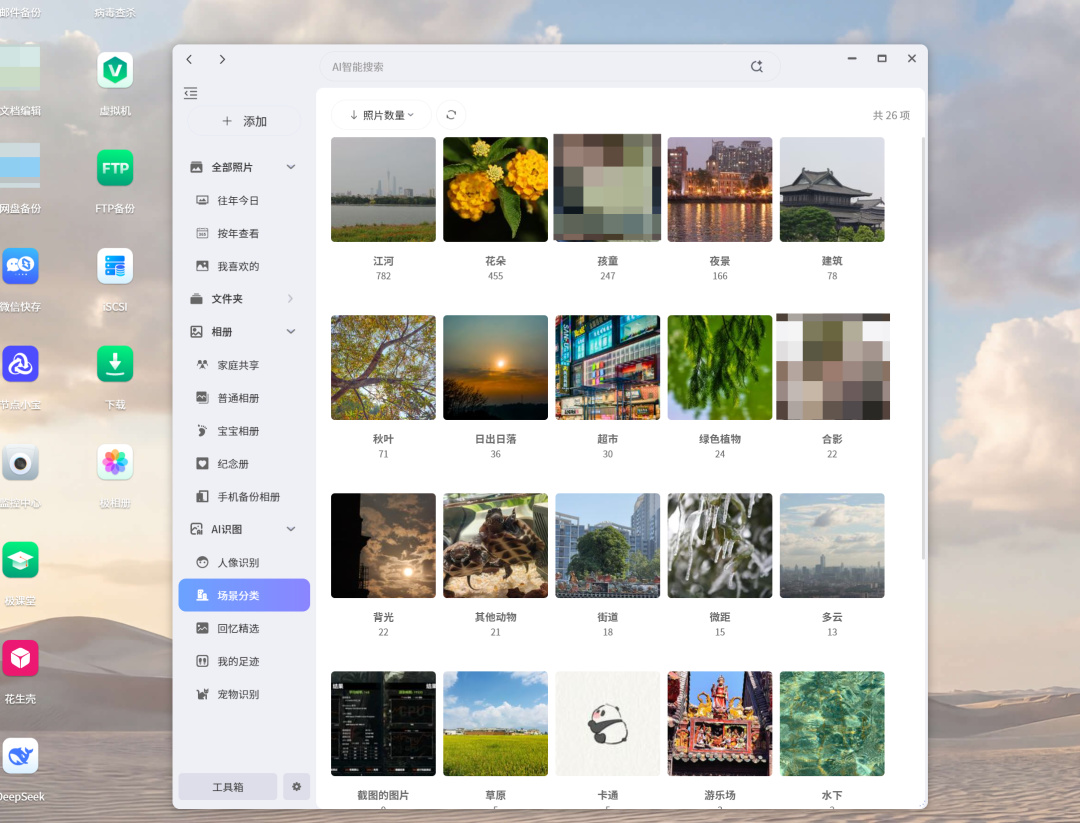Select 宠物识别 in the sidebar
Image resolution: width=1080 pixels, height=823 pixels.
(244, 694)
